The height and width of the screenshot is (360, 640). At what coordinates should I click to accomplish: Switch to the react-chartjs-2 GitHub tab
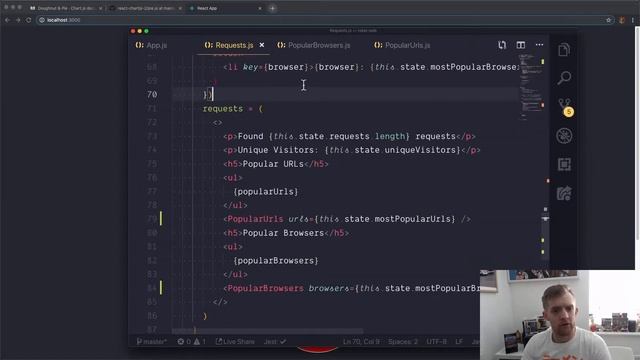coord(145,8)
